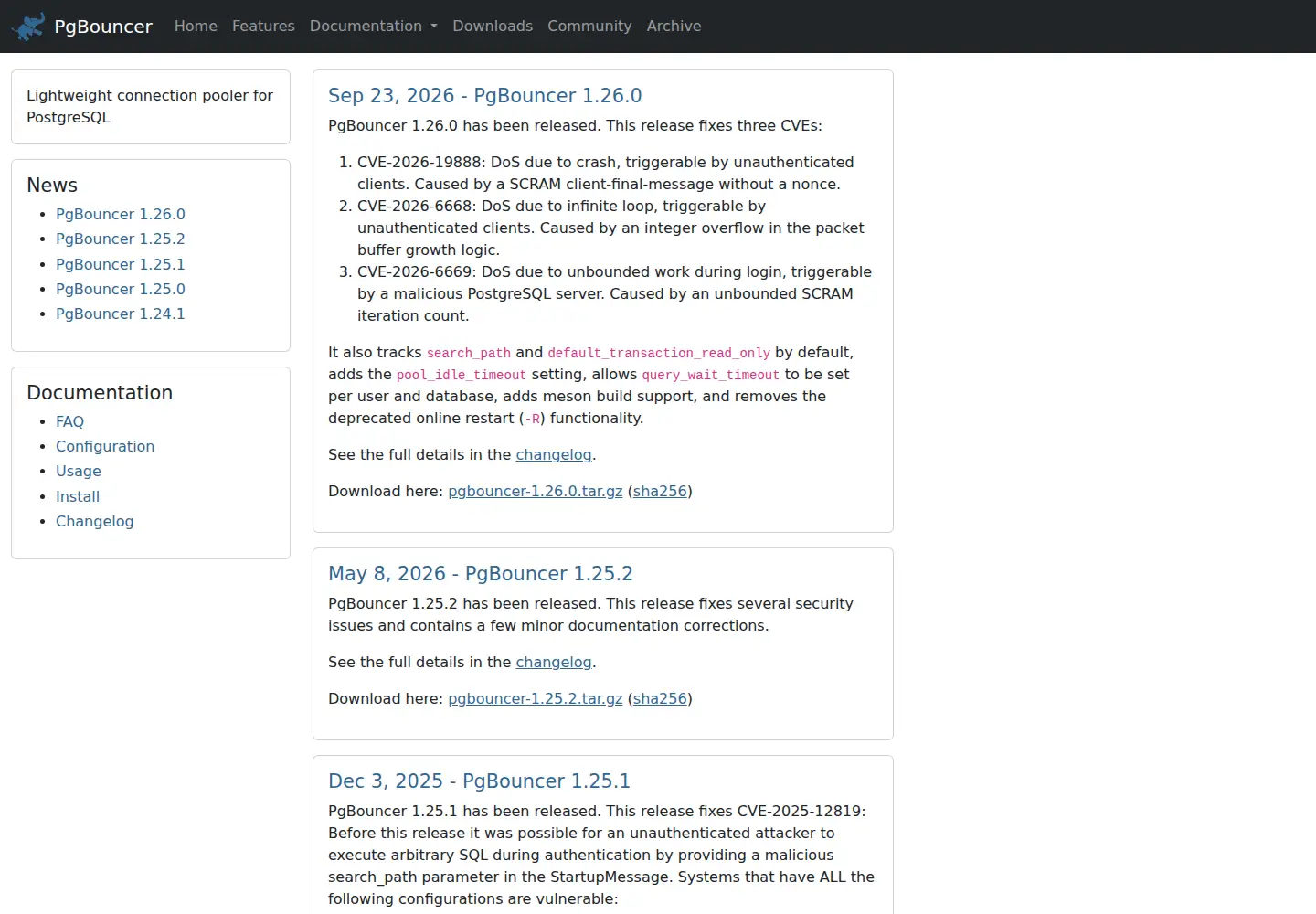Open sha256 link for 1.26.0 tarball
This screenshot has height=914, width=1316.
[660, 491]
